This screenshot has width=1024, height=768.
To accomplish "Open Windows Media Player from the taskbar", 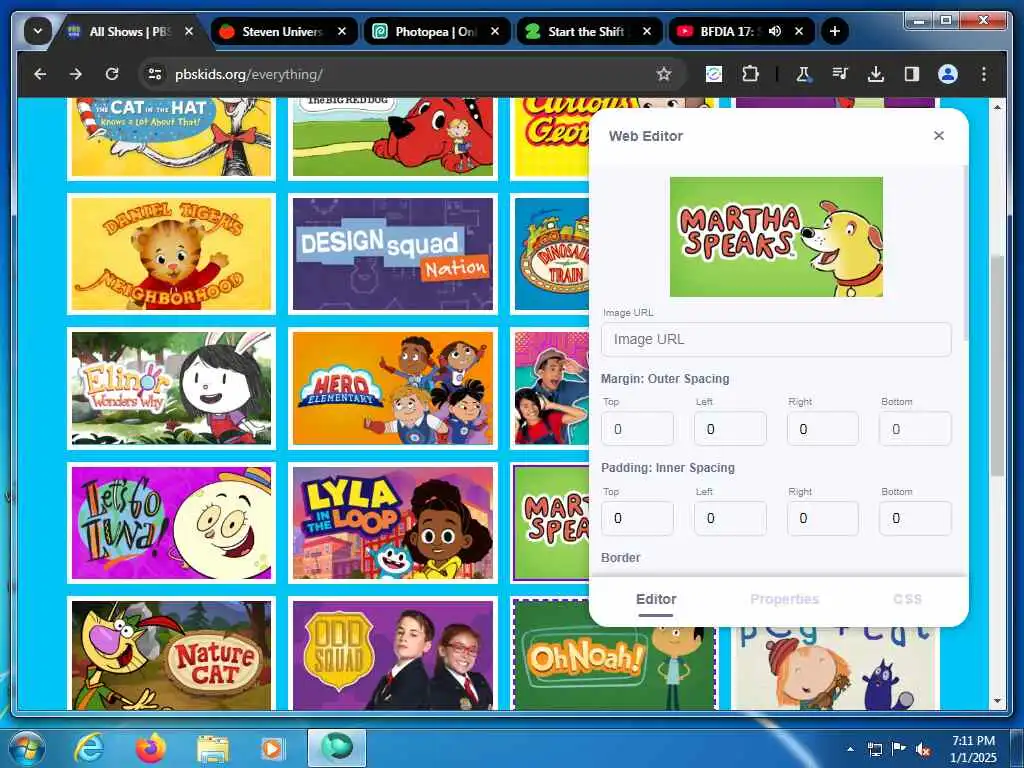I will tap(273, 748).
